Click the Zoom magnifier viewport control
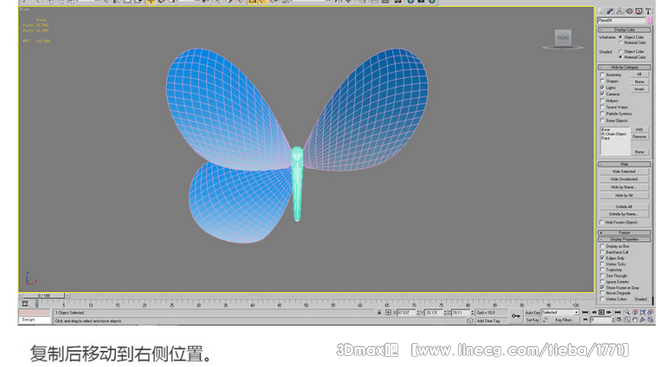The height and width of the screenshot is (367, 658). (x=627, y=312)
